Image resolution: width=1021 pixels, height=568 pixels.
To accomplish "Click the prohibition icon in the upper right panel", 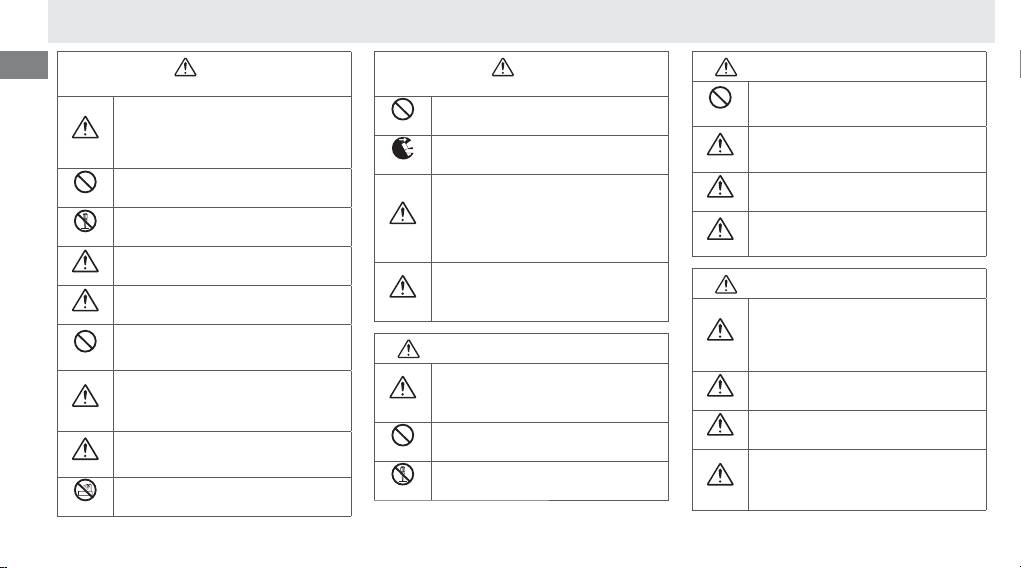I will [x=720, y=98].
